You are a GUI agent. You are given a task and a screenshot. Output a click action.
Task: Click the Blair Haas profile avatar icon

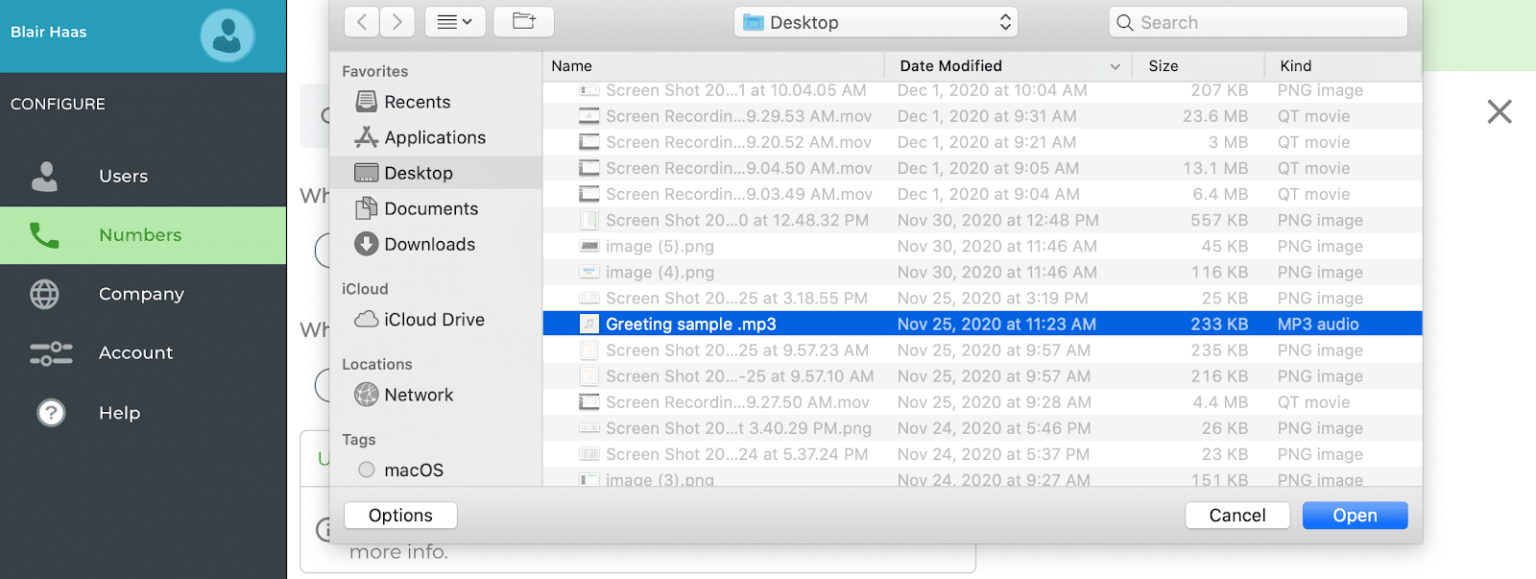click(227, 35)
